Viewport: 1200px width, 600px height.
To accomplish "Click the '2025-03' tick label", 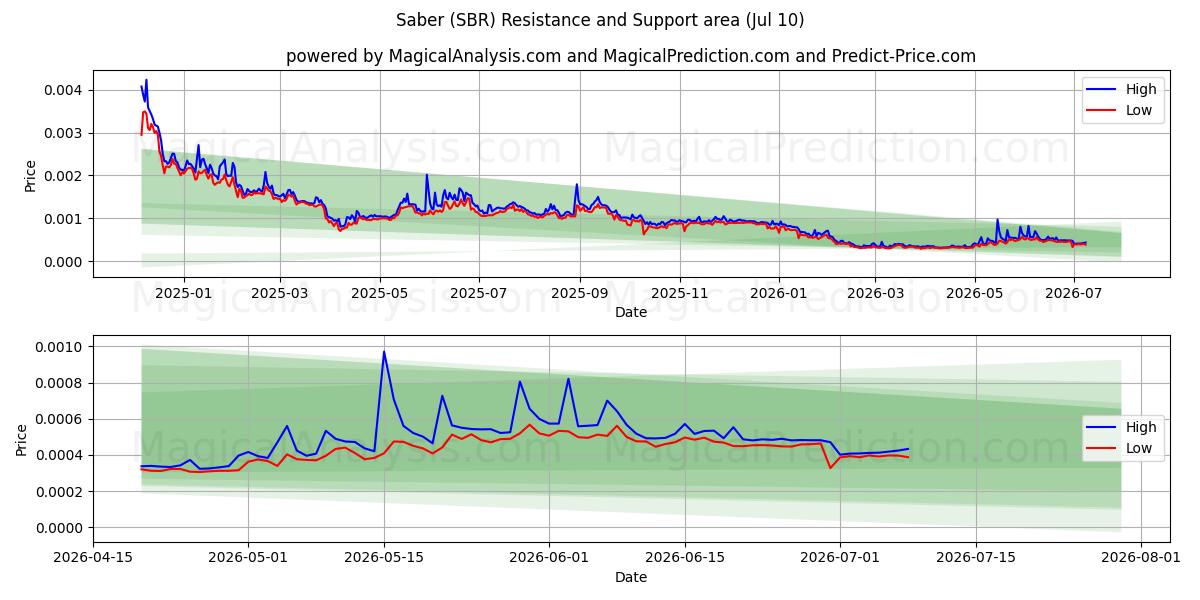I will (x=280, y=293).
